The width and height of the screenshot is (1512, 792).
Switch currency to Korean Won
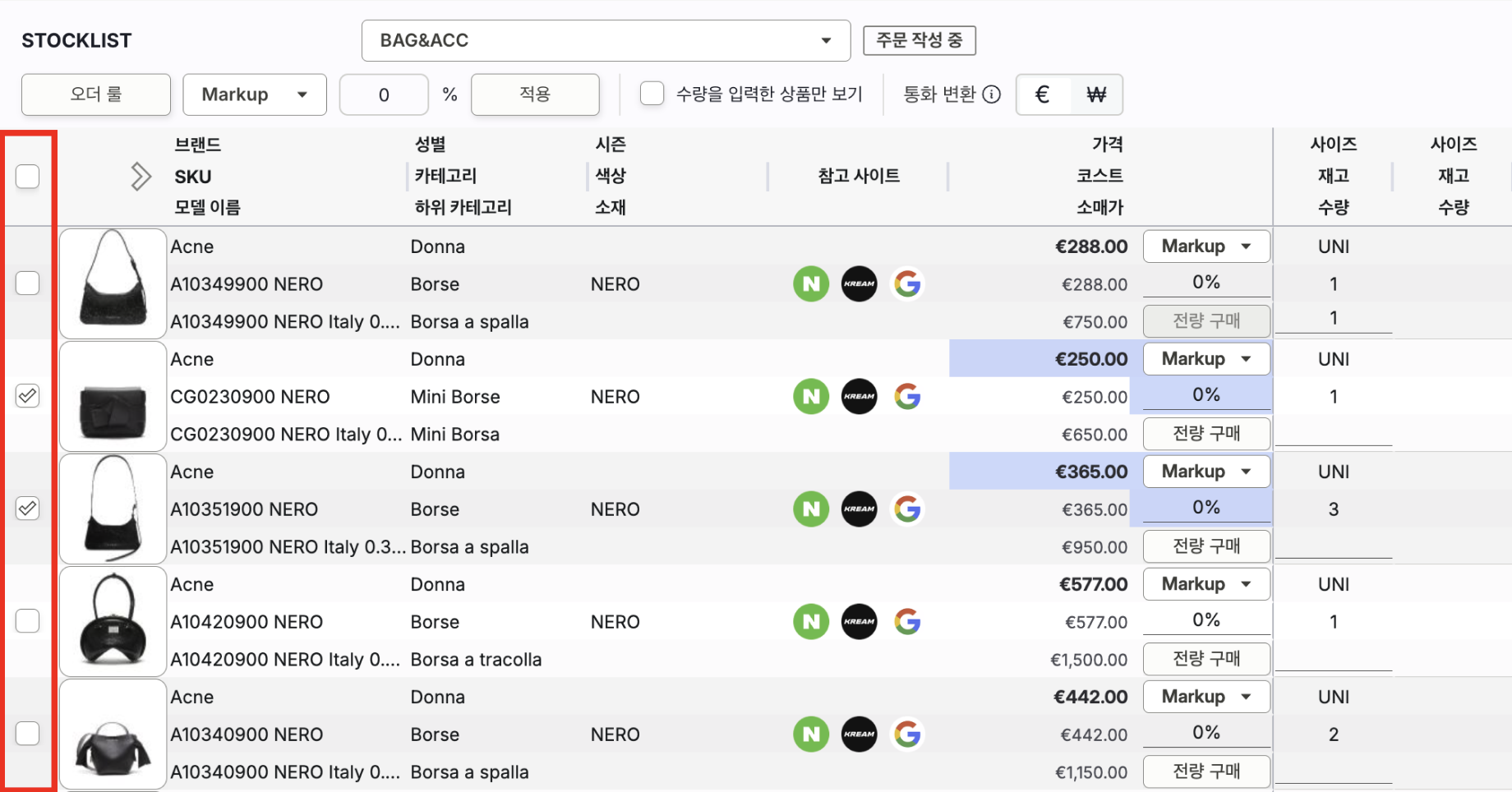[1095, 94]
